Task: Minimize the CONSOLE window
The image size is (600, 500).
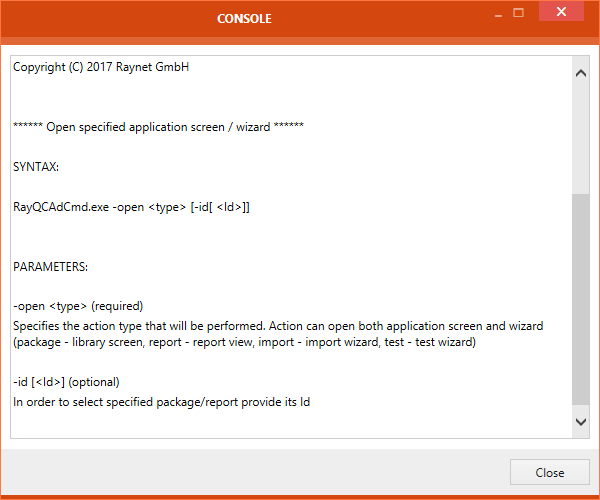Action: (495, 14)
